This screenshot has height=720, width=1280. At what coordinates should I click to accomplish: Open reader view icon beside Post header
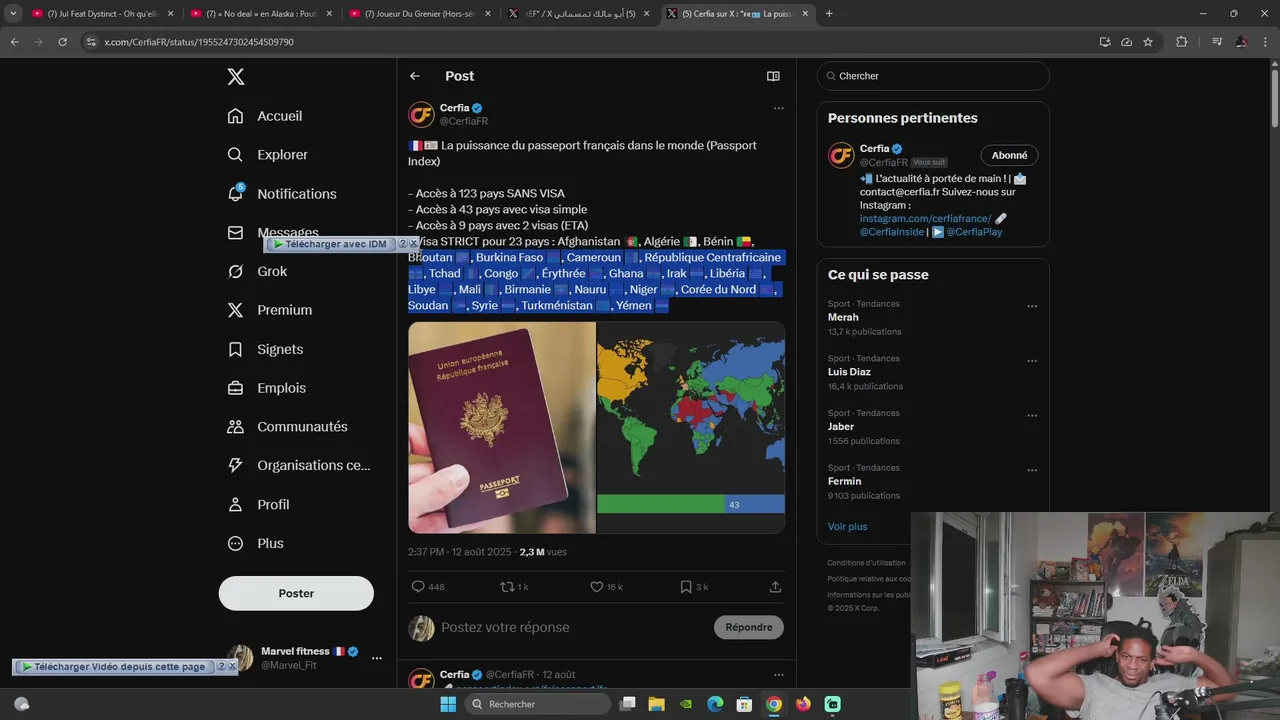(773, 76)
